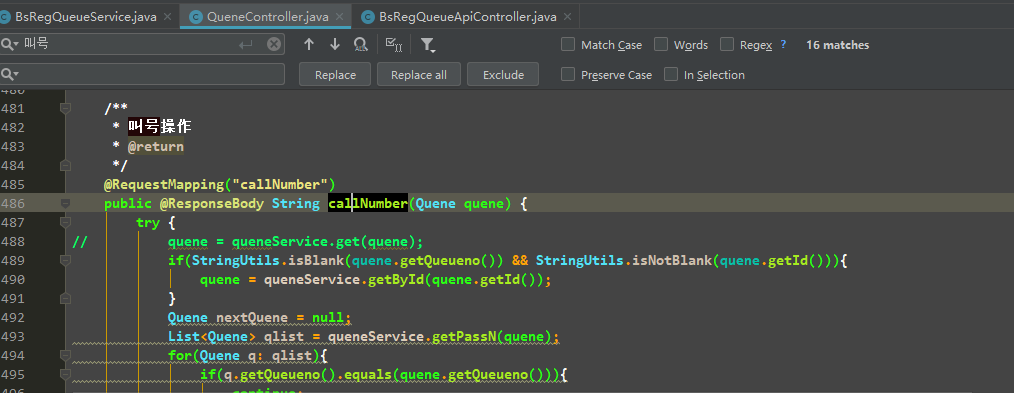Click the BsRegQueueApiController.java class file icon
The width and height of the screenshot is (1014, 393).
pos(368,17)
